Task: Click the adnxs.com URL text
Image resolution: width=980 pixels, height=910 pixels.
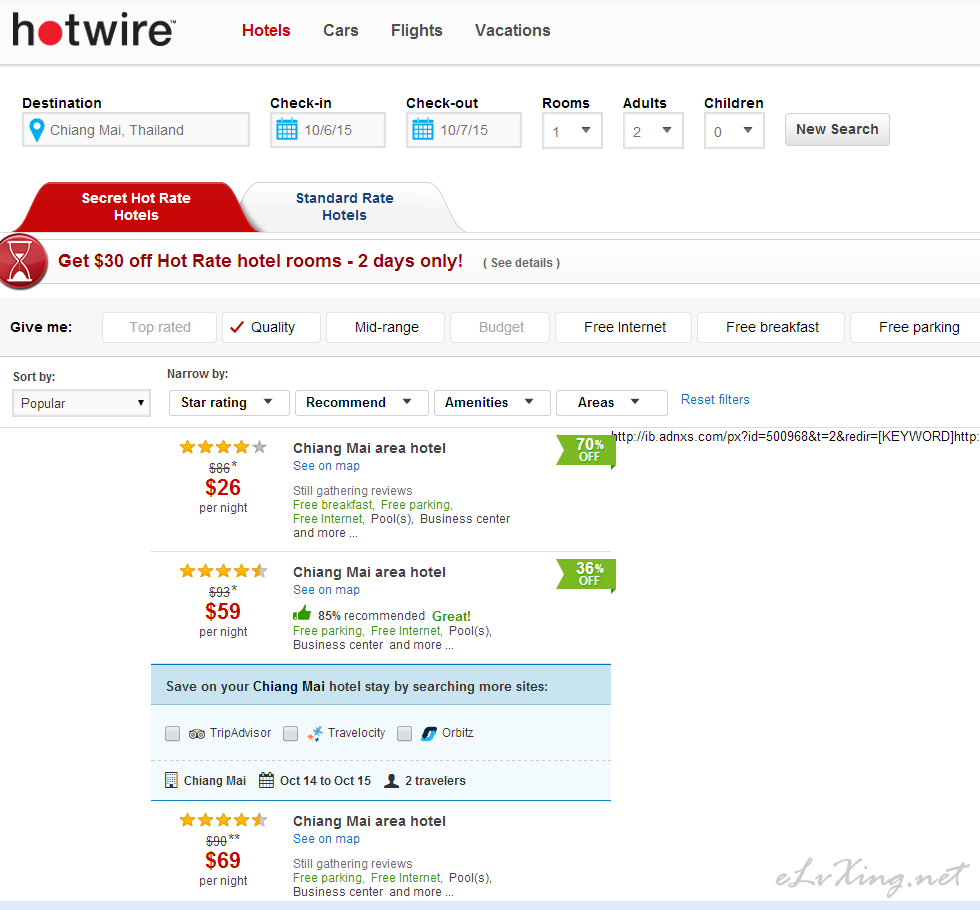Action: [795, 436]
